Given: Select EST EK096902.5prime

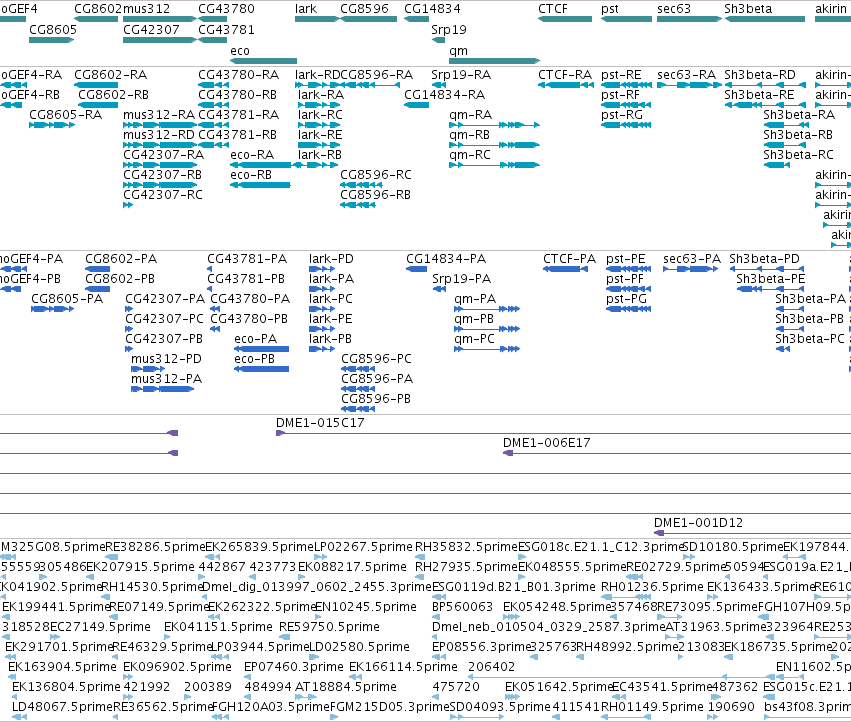Looking at the screenshot, I should (x=128, y=677).
